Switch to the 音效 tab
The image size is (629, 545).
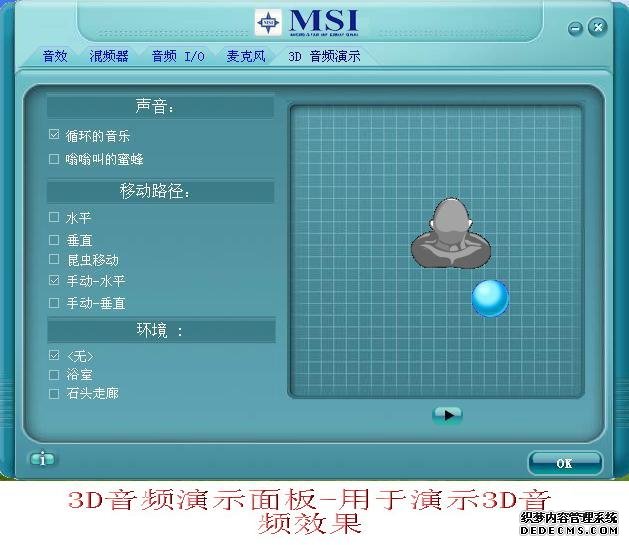(x=55, y=56)
